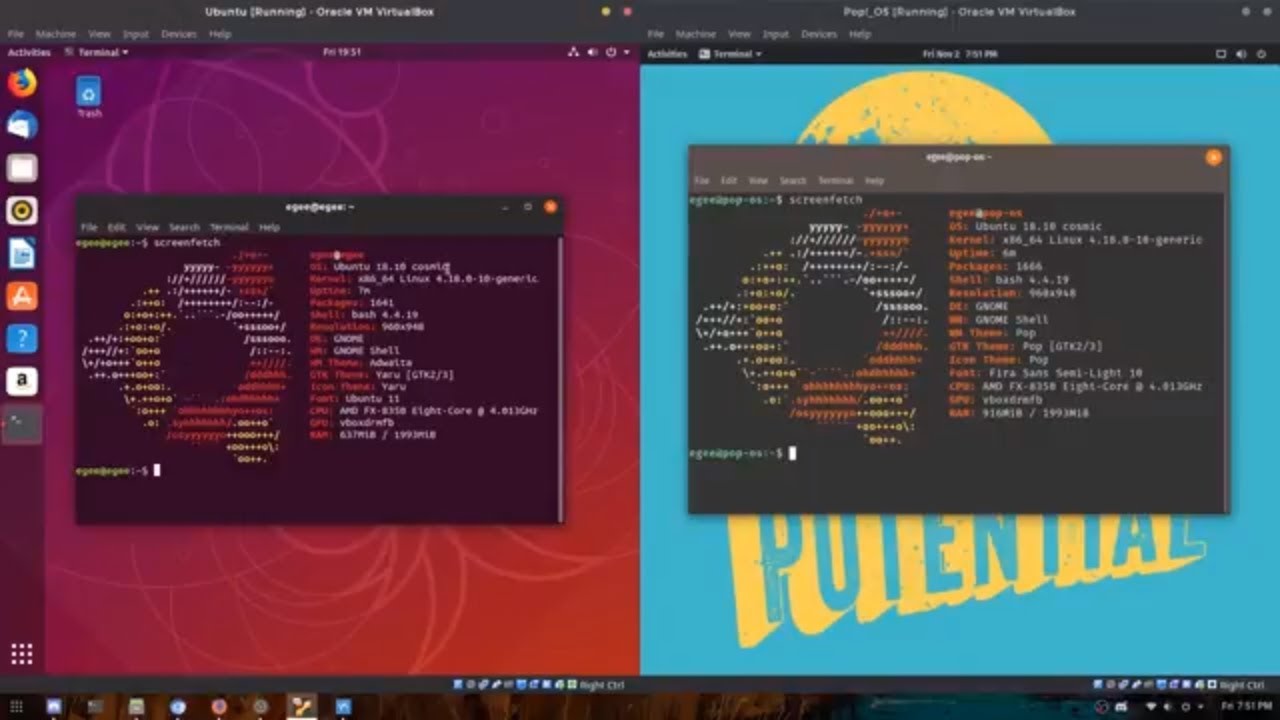The width and height of the screenshot is (1280, 720).
Task: Open the Terminal app menu in the Ubuntu top bar
Action: coord(97,52)
